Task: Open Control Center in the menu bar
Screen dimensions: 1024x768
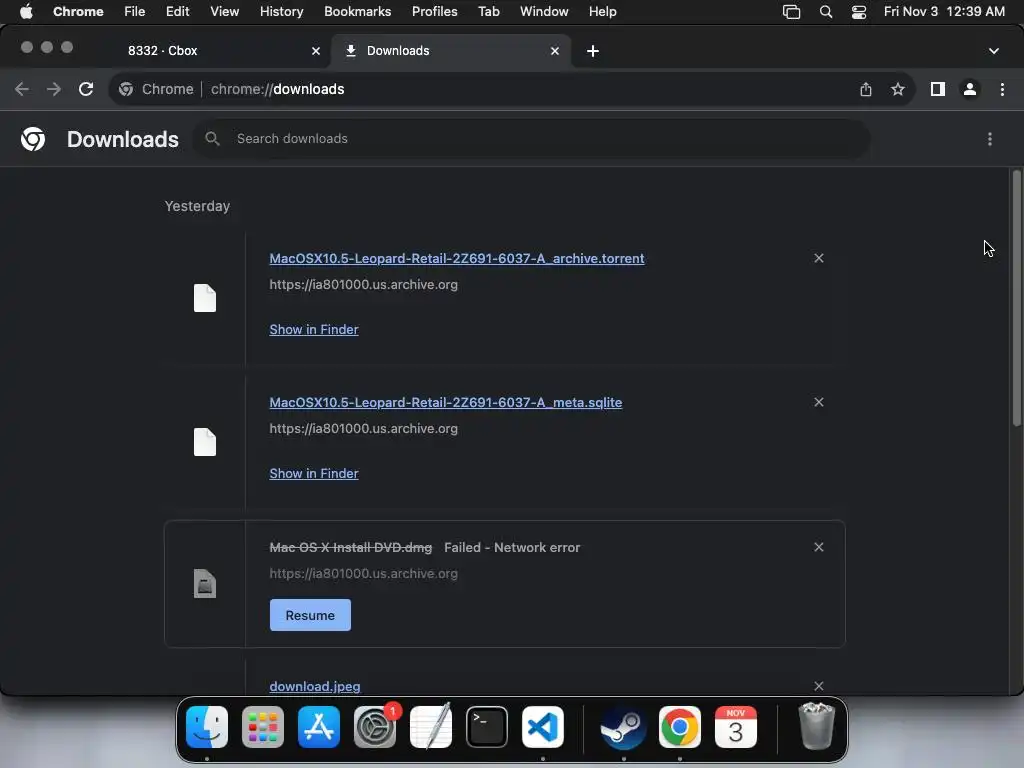Action: 859,12
